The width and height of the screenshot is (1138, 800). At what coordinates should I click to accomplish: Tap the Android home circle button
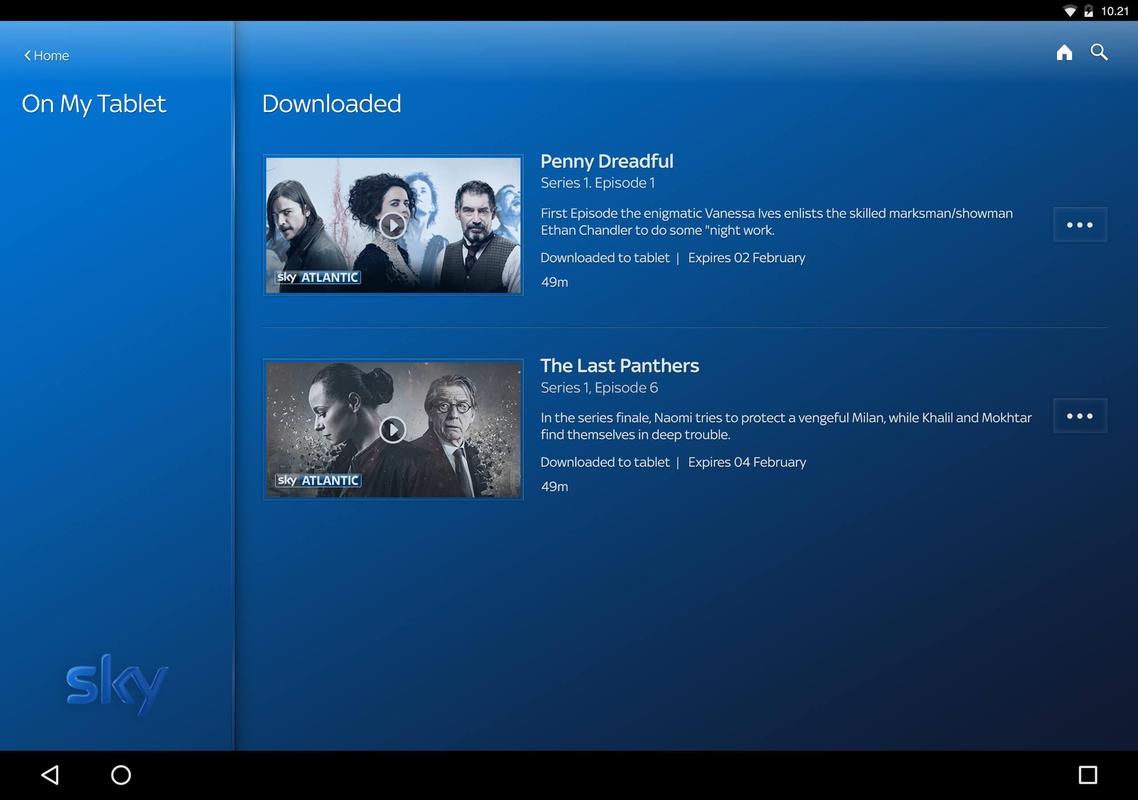pyautogui.click(x=120, y=775)
